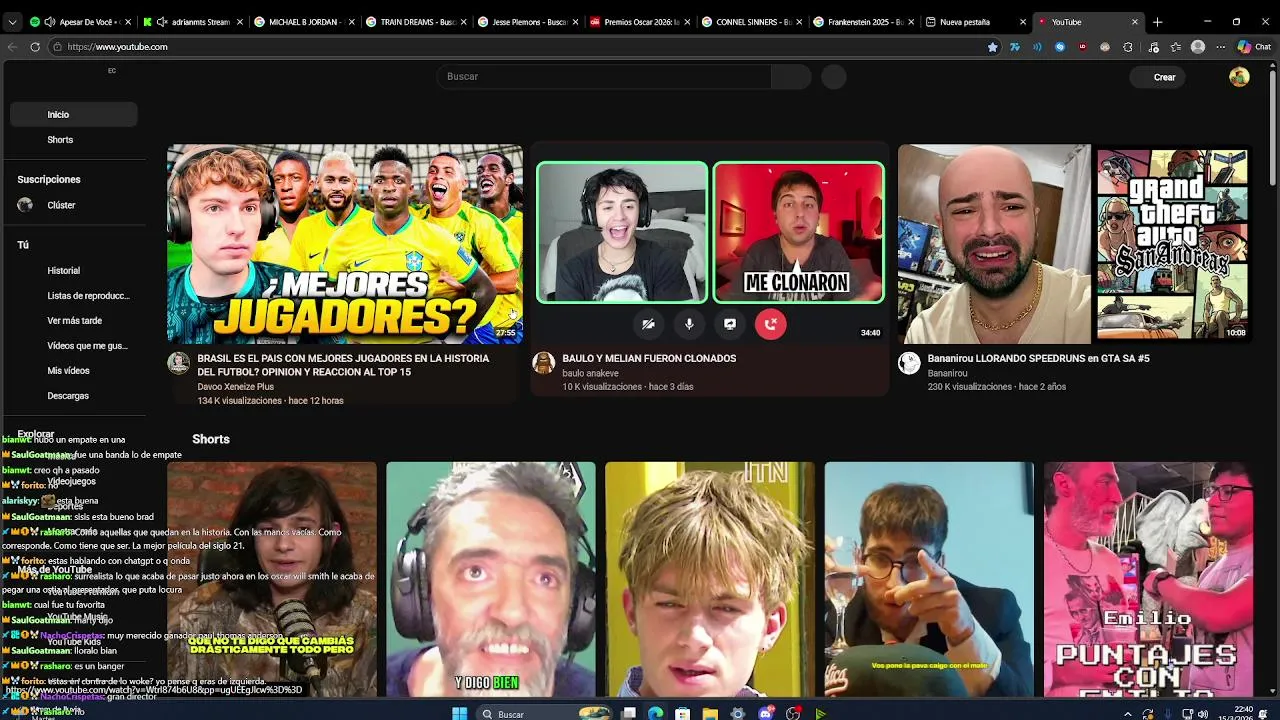The image size is (1280, 720).
Task: Open the media control music icon
Action: click(1153, 47)
